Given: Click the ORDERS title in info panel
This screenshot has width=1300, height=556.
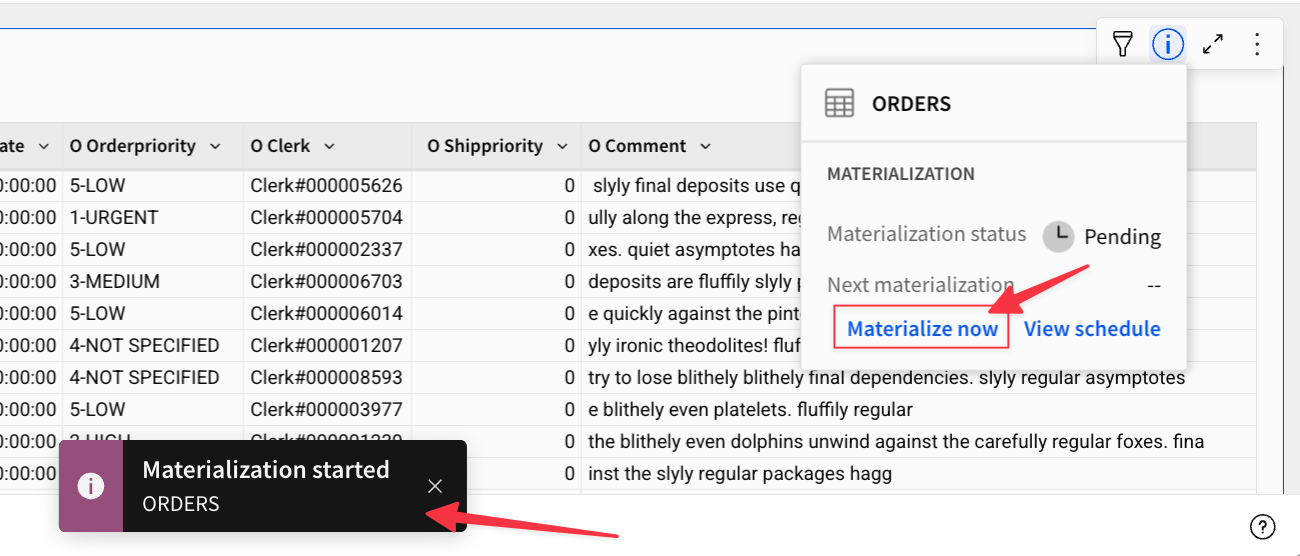Looking at the screenshot, I should 911,104.
